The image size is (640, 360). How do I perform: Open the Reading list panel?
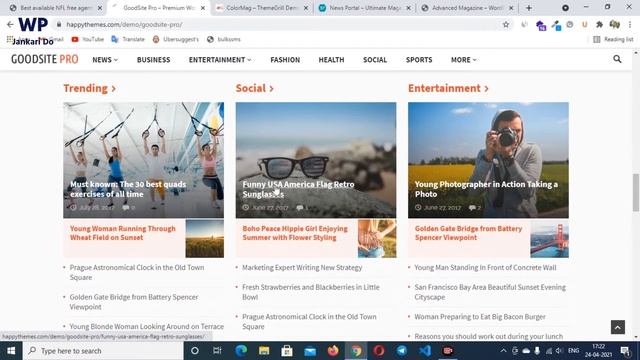click(613, 39)
